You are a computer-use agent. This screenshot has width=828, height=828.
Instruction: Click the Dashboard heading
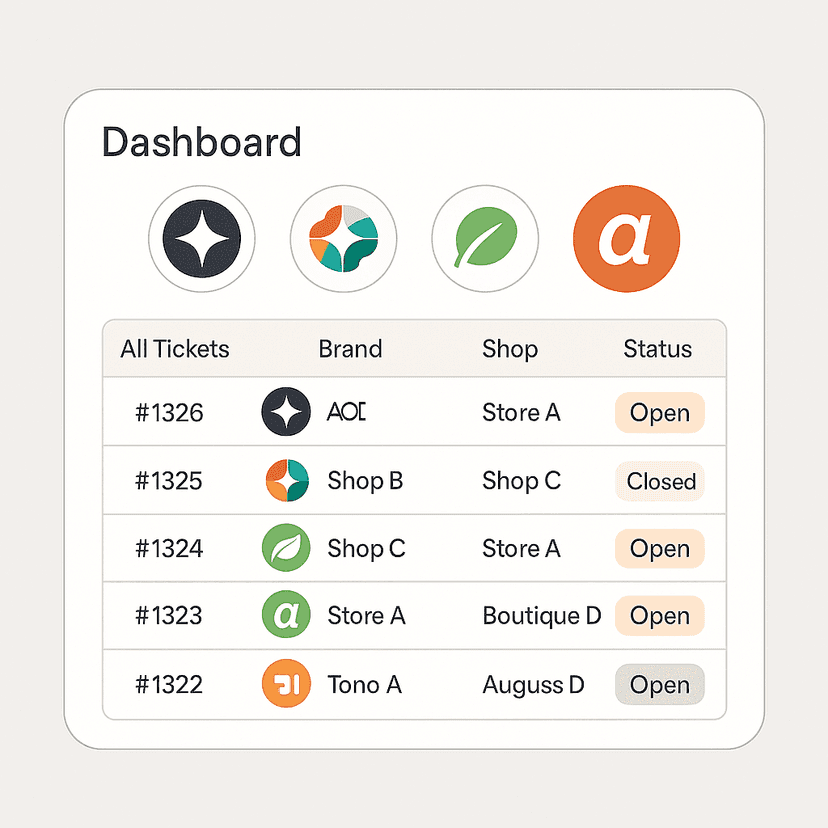pos(202,143)
